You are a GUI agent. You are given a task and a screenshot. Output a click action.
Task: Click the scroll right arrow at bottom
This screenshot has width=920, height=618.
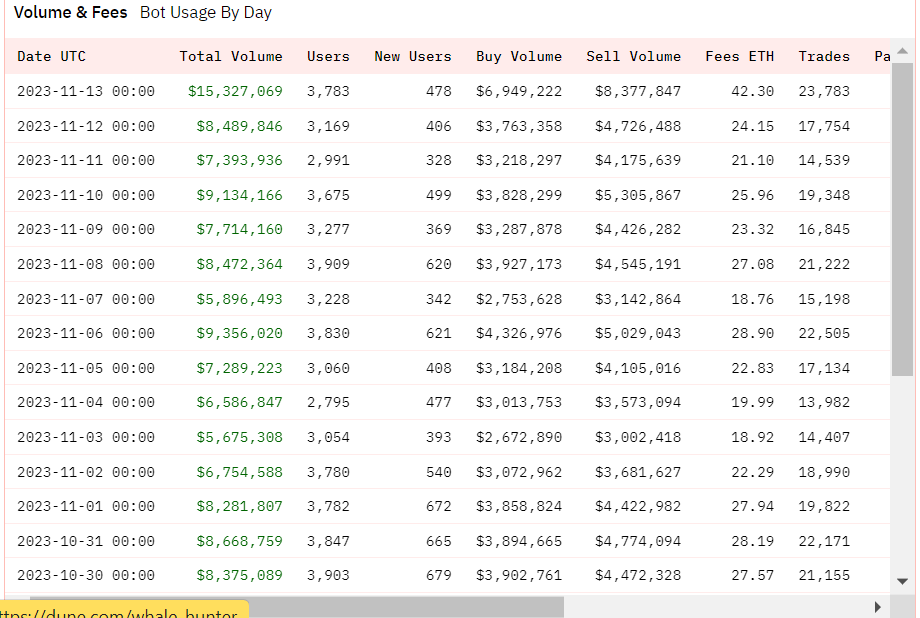878,607
